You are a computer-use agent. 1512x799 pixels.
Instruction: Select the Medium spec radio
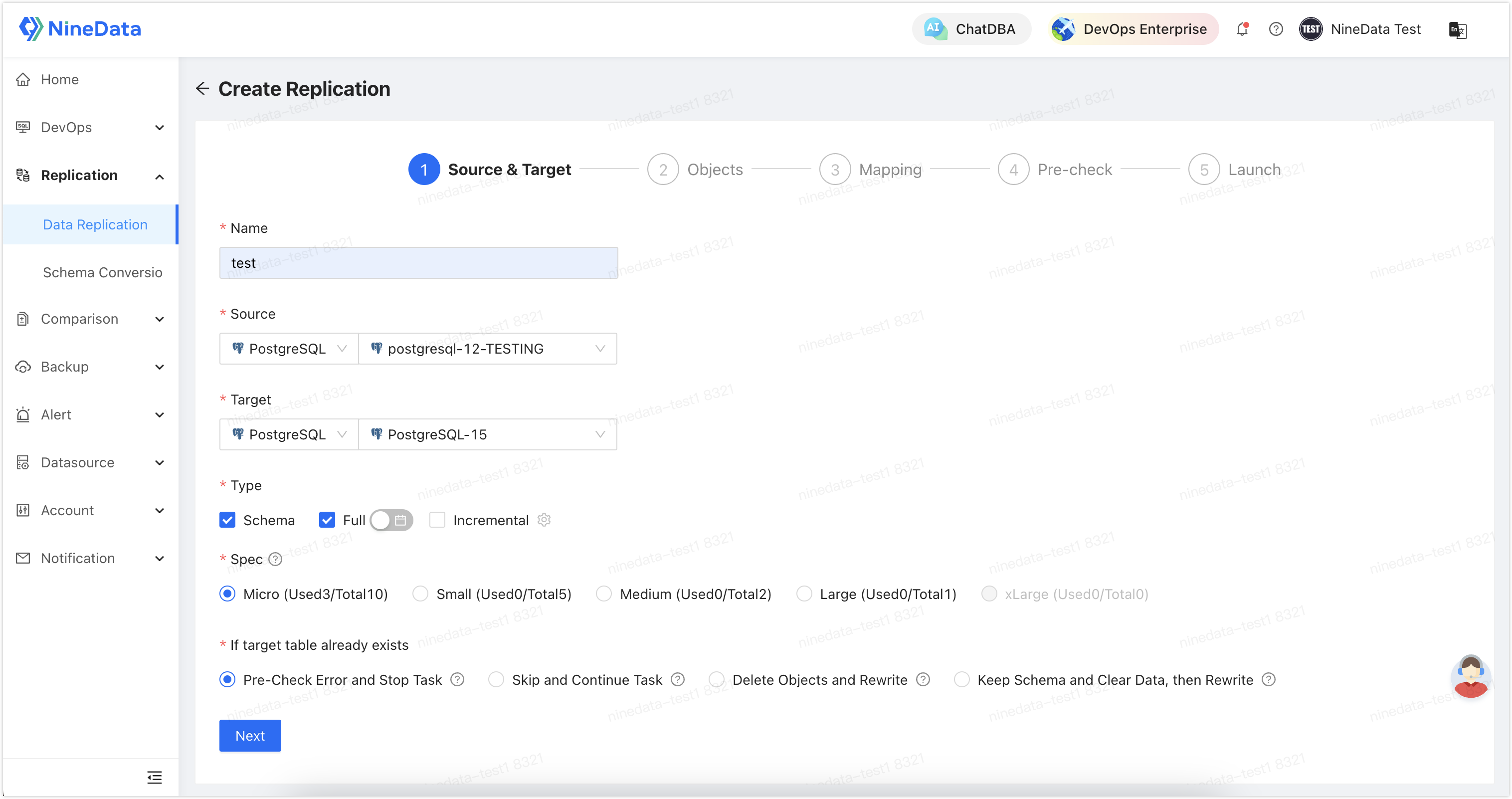pos(604,594)
